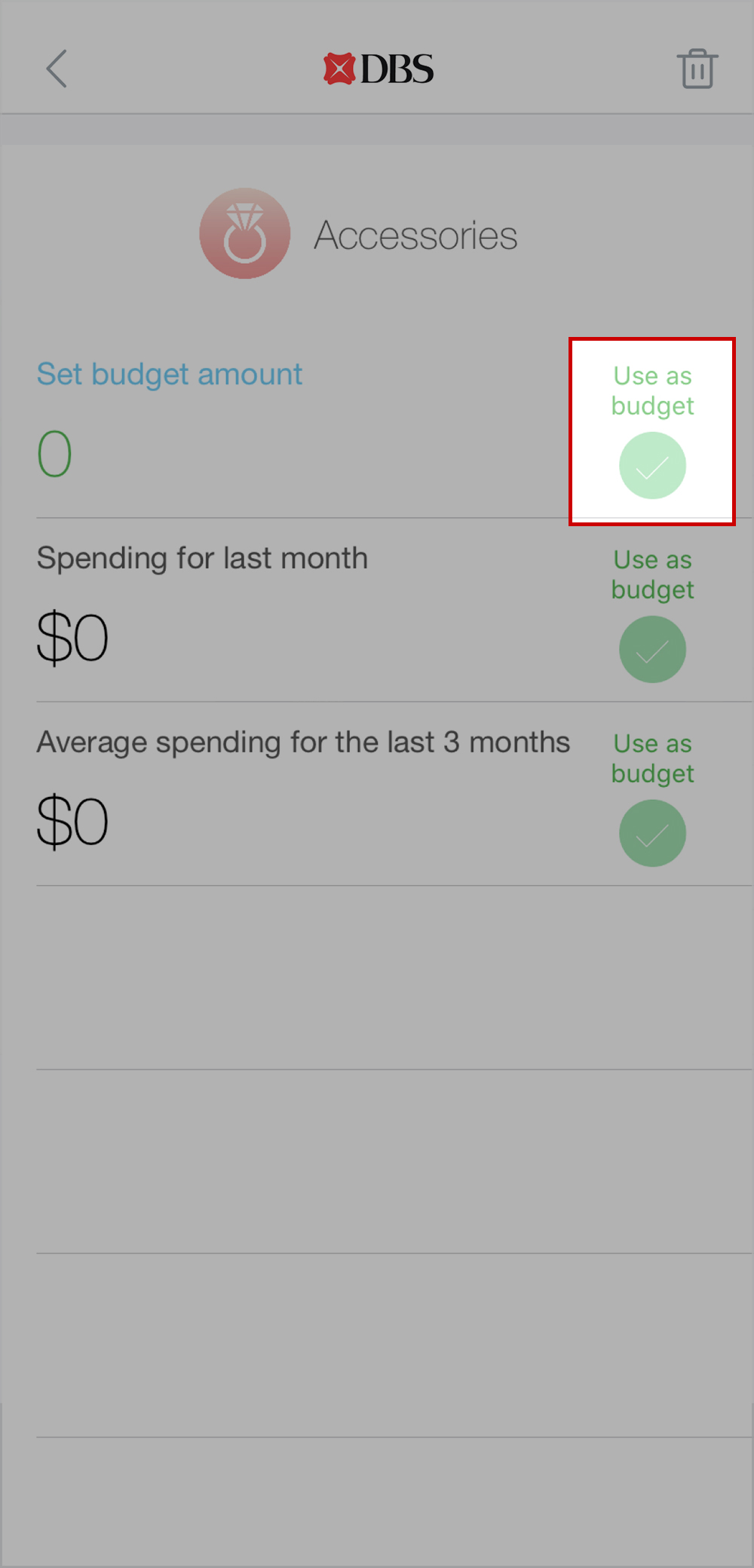This screenshot has width=754, height=1568.
Task: Tap 'Use as budget' text for 3-month average
Action: [652, 758]
